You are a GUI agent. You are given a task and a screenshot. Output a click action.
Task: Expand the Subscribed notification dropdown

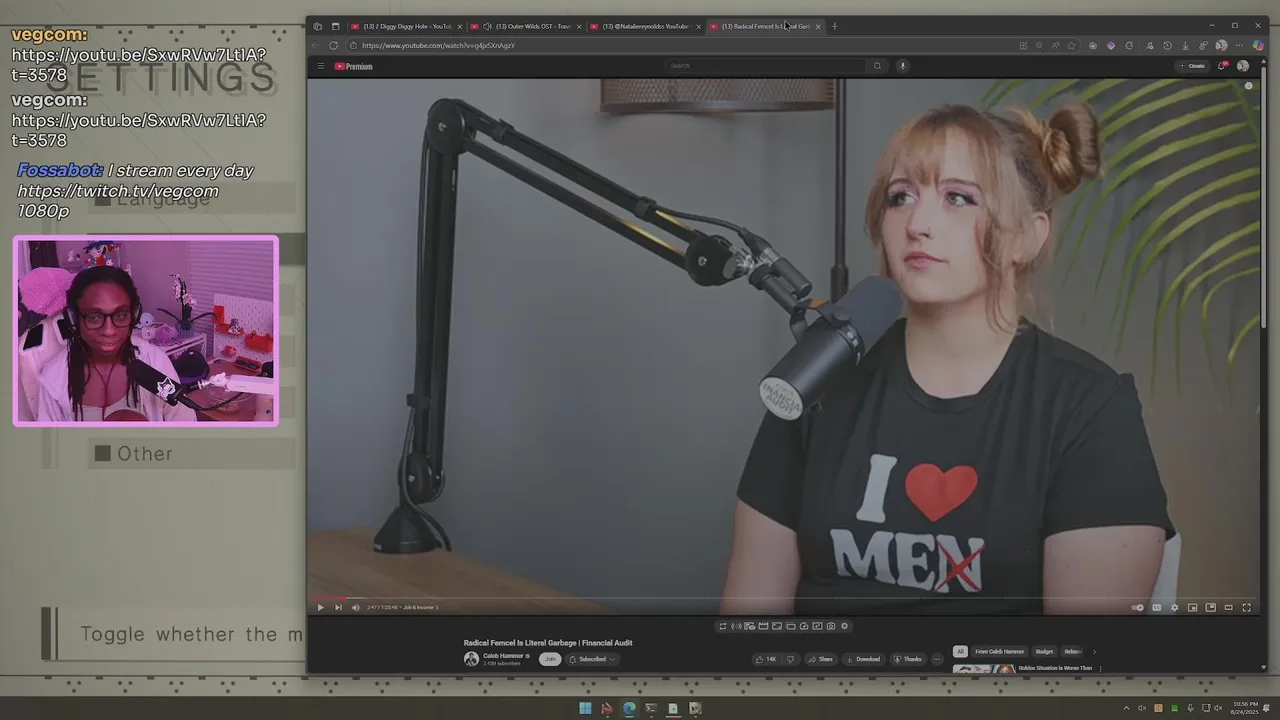(x=592, y=659)
